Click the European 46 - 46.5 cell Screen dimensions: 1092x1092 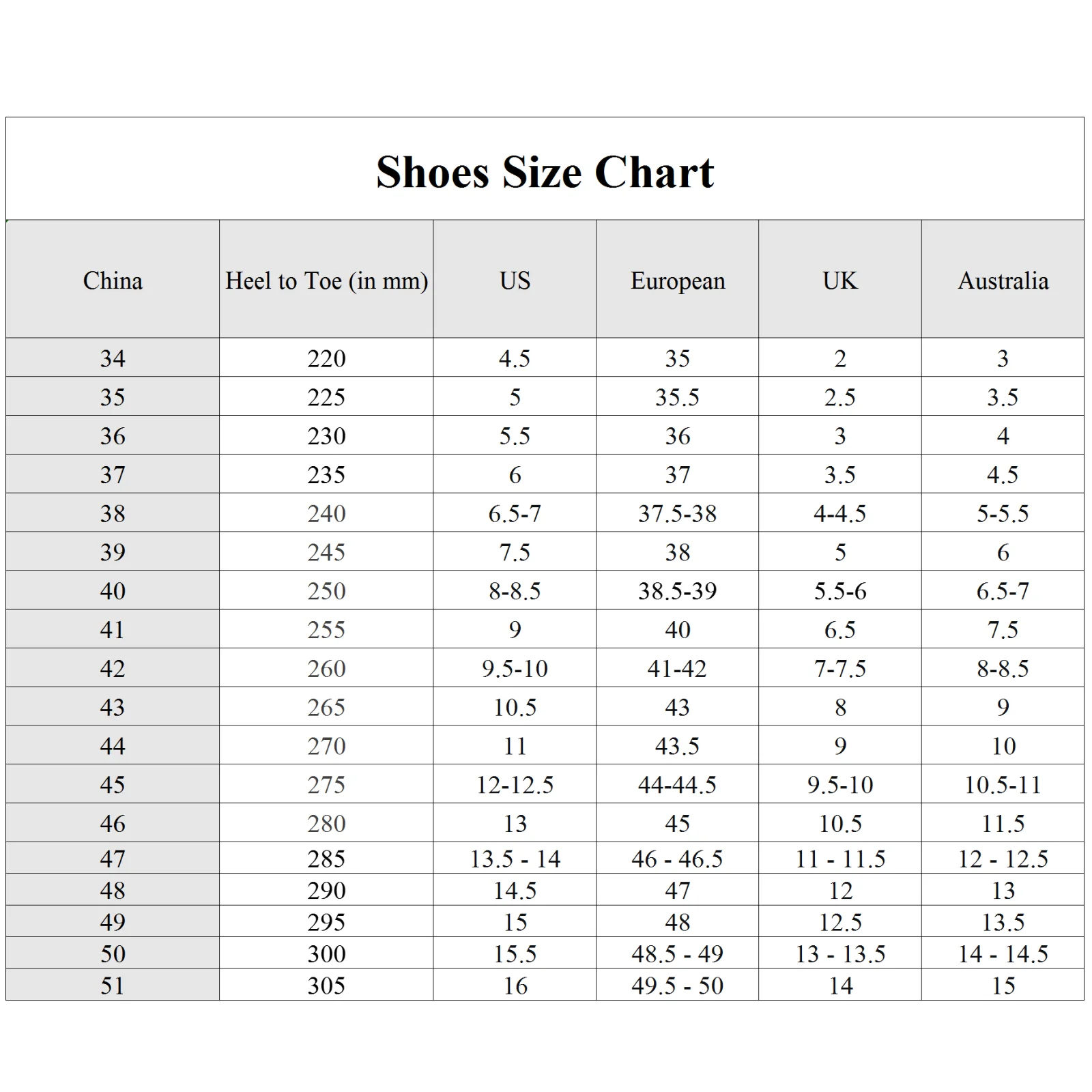[678, 859]
